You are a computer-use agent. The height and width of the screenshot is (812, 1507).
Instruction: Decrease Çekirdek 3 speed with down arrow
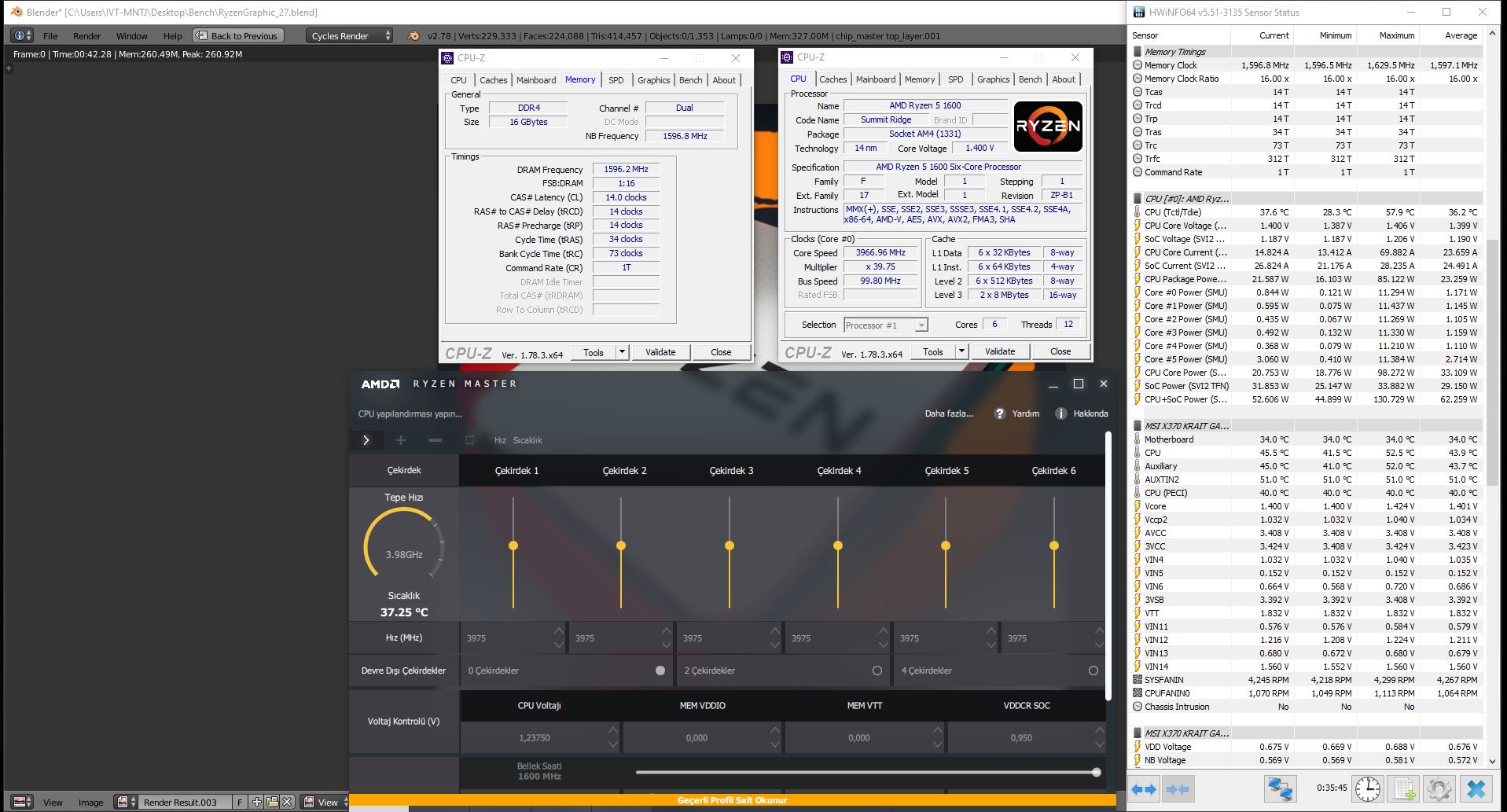[775, 645]
